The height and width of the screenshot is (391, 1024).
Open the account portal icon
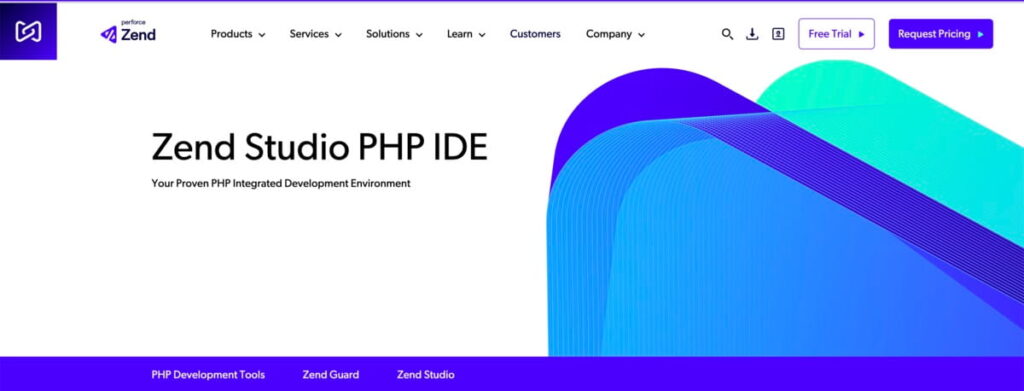(x=778, y=34)
